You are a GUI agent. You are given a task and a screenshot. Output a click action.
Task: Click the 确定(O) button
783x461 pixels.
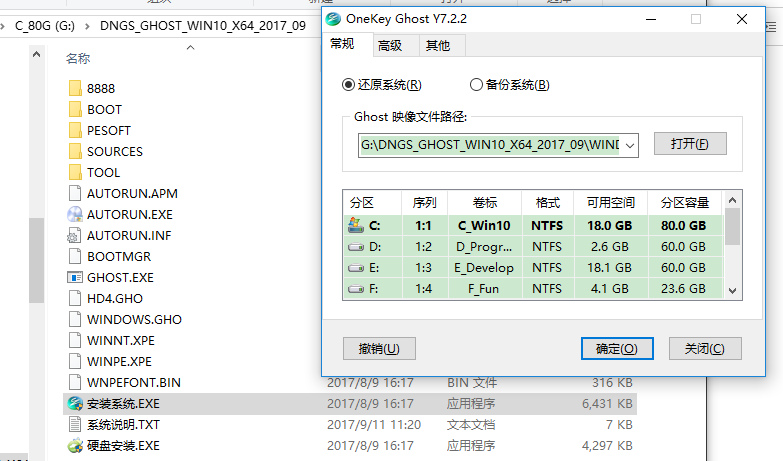coord(617,349)
